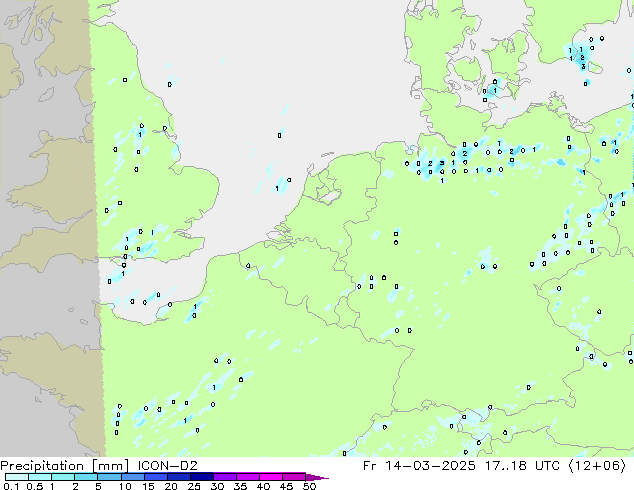Click the 20–25 mm legend color swatch

point(179,477)
